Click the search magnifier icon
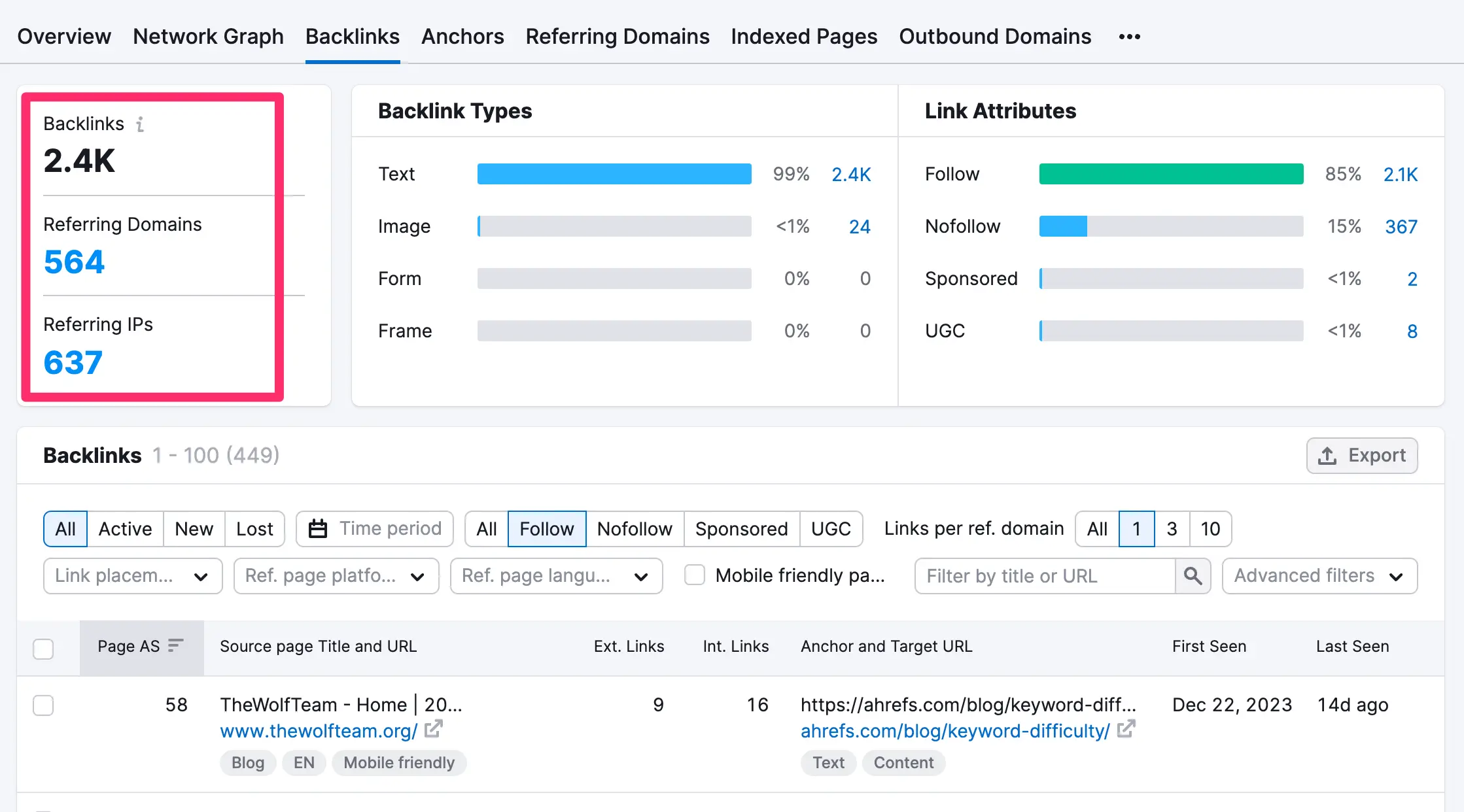Image resolution: width=1464 pixels, height=812 pixels. [x=1193, y=576]
